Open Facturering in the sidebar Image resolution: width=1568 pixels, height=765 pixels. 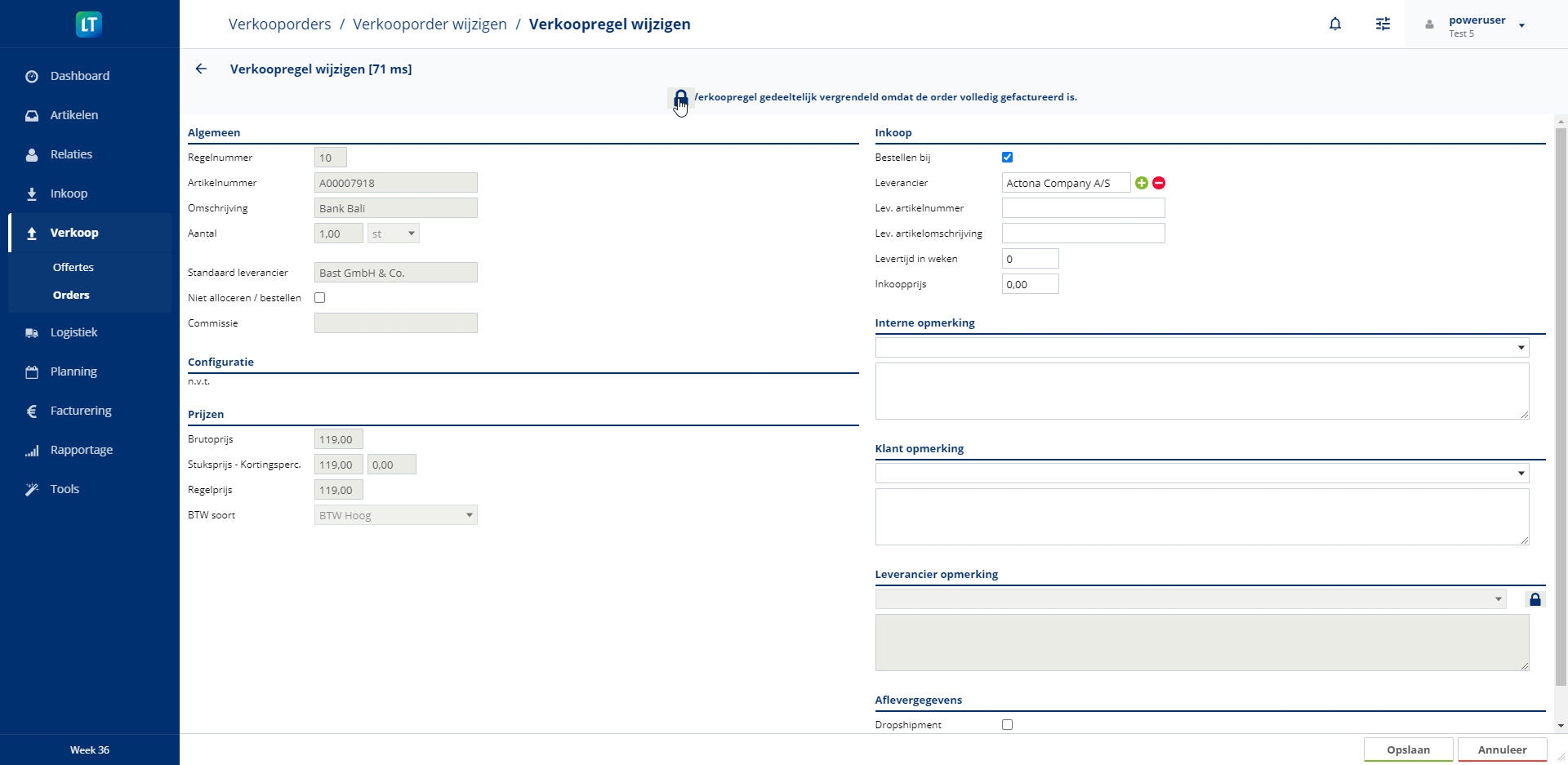click(x=81, y=411)
